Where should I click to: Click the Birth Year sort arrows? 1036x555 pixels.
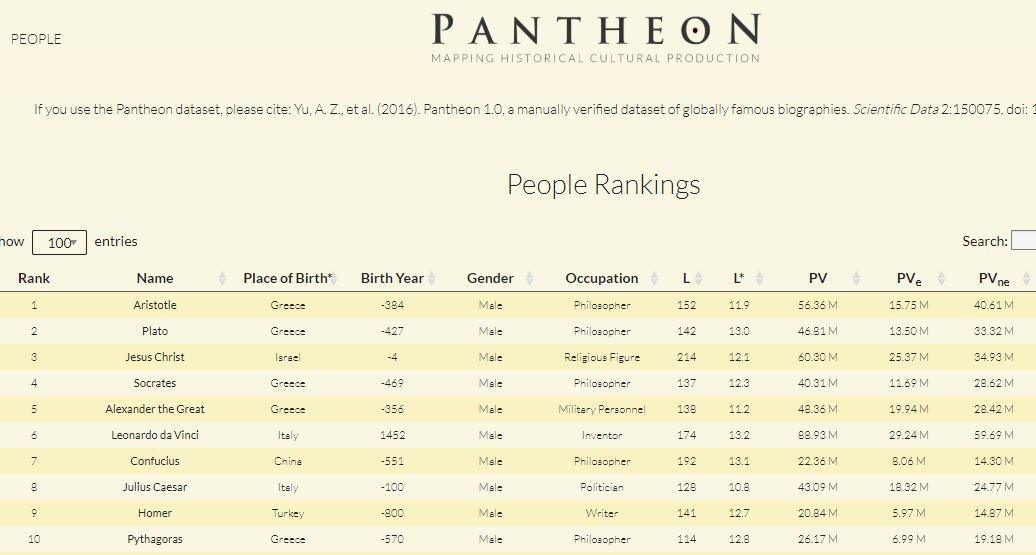433,278
